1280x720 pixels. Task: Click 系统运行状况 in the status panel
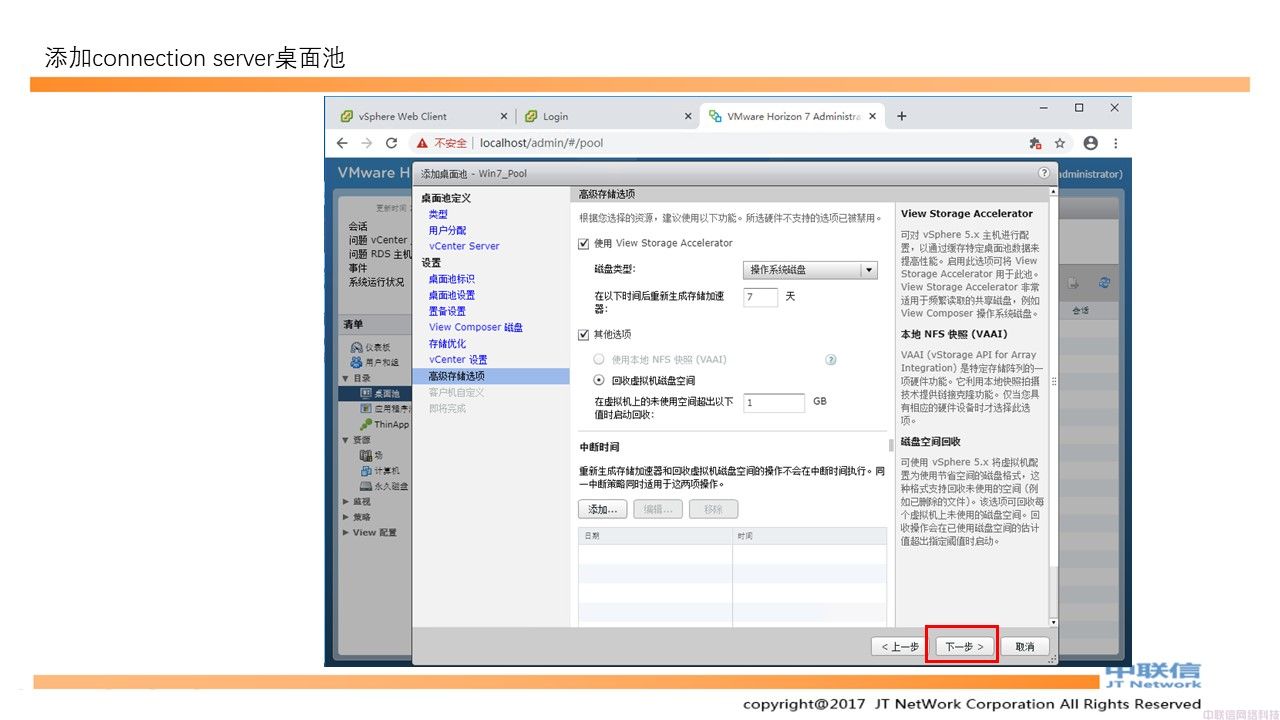coord(376,282)
